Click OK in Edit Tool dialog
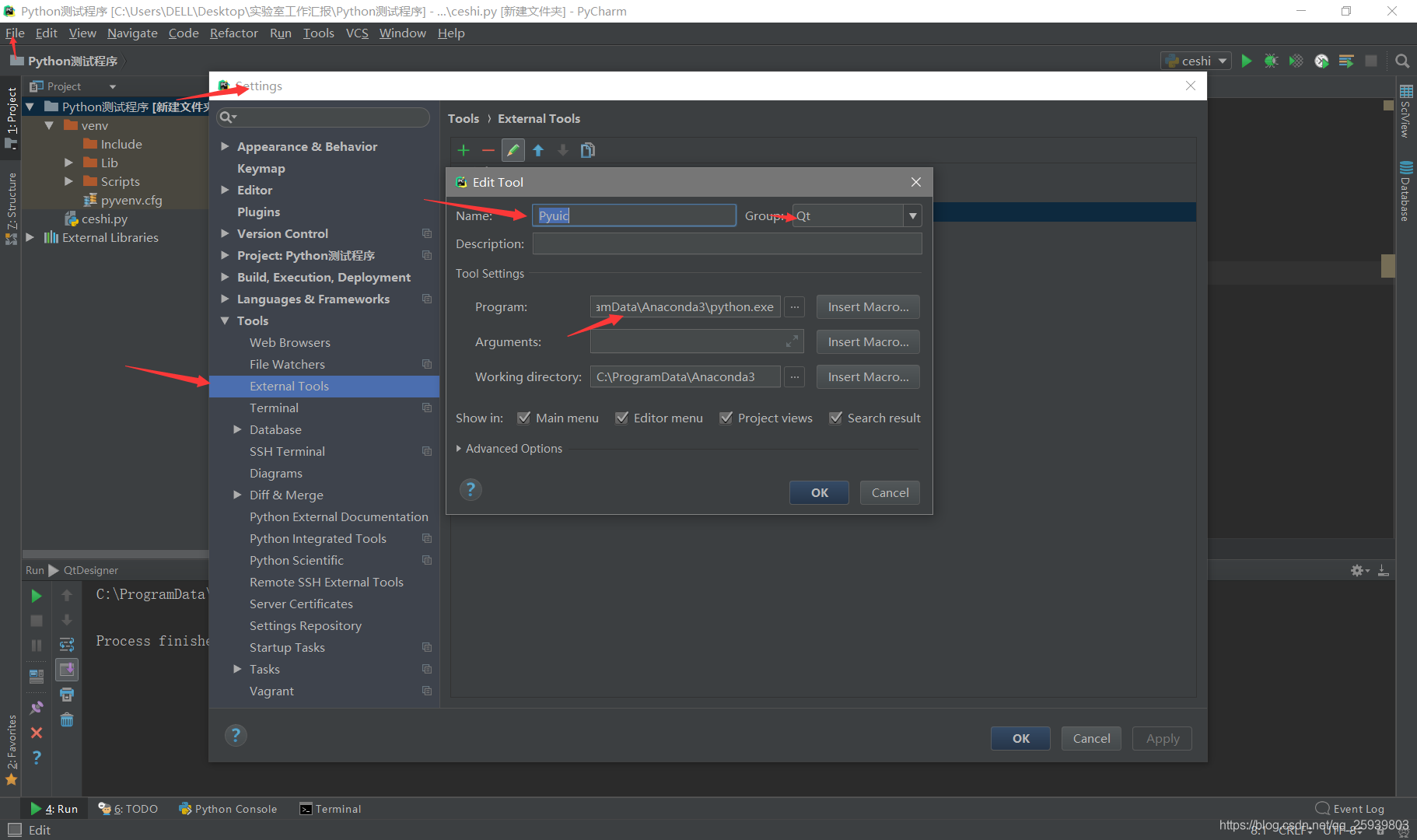Image resolution: width=1417 pixels, height=840 pixels. 819,492
